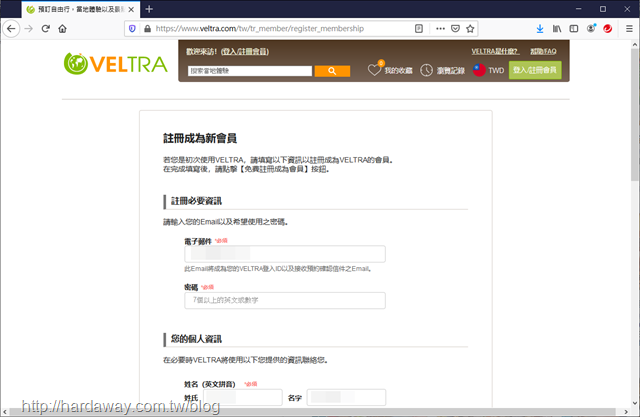
Task: Reload the current page
Action: (x=46, y=29)
